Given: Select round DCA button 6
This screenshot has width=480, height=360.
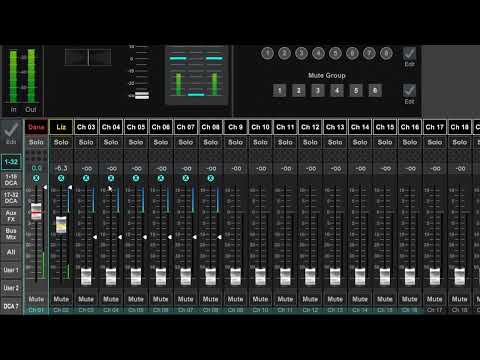Looking at the screenshot, I should tap(352, 53).
